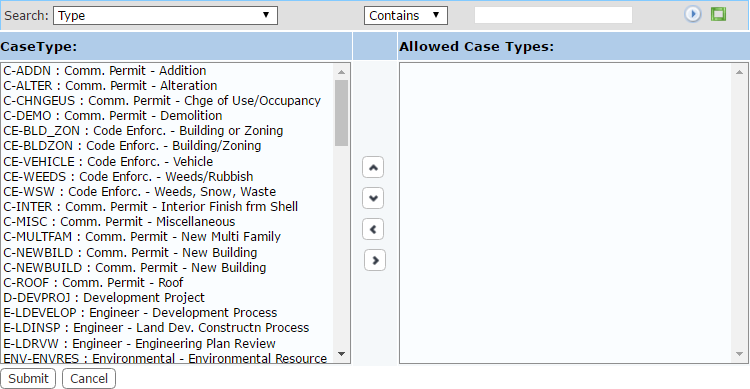The height and width of the screenshot is (389, 750).
Task: Submit the case type selection
Action: tap(28, 378)
